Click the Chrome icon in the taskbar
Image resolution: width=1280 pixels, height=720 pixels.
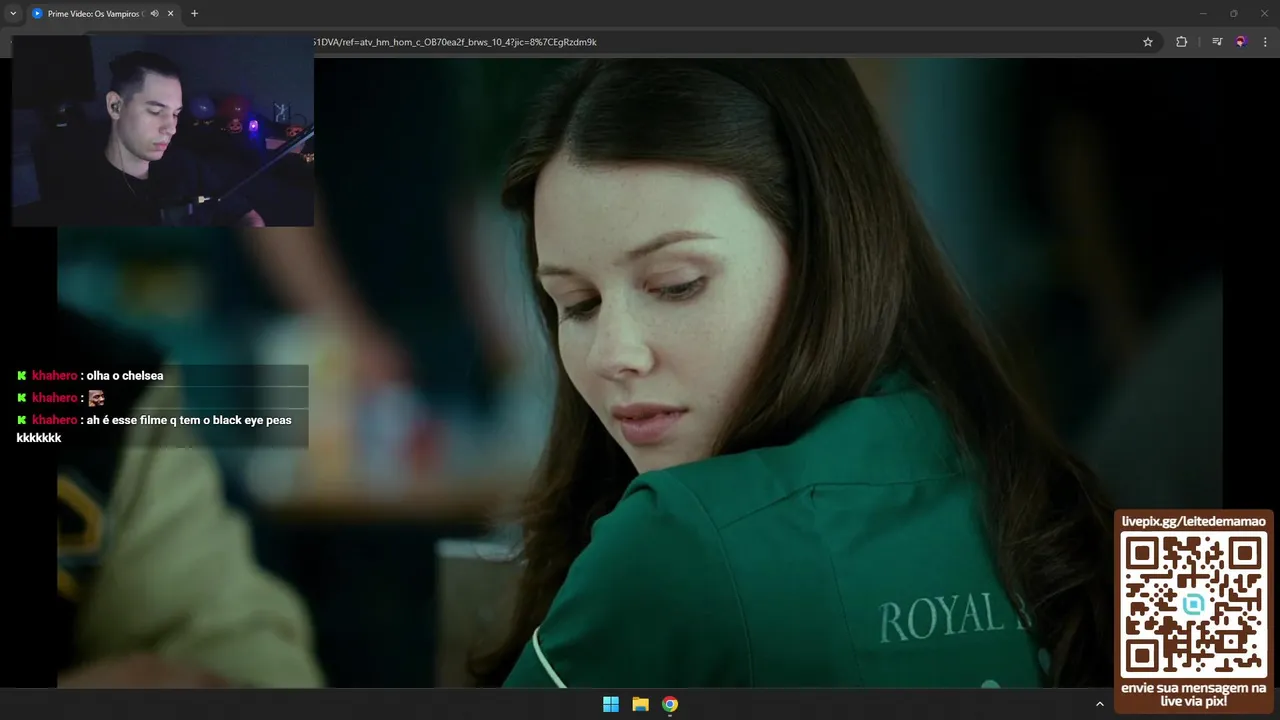670,704
